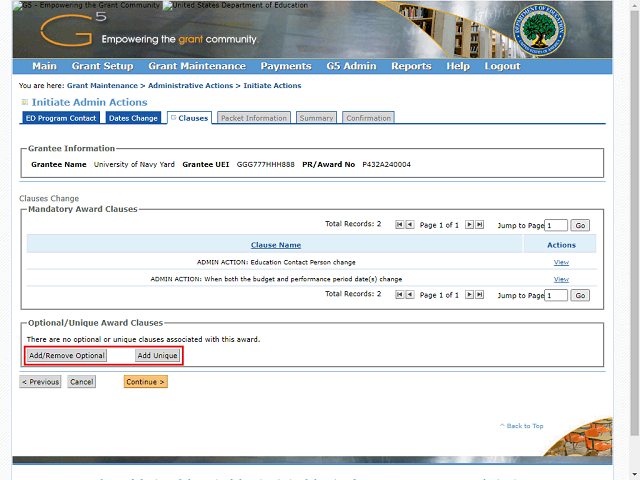Screen dimensions: 640x480
Task: Go to next page in bottom pager
Action: [469, 295]
